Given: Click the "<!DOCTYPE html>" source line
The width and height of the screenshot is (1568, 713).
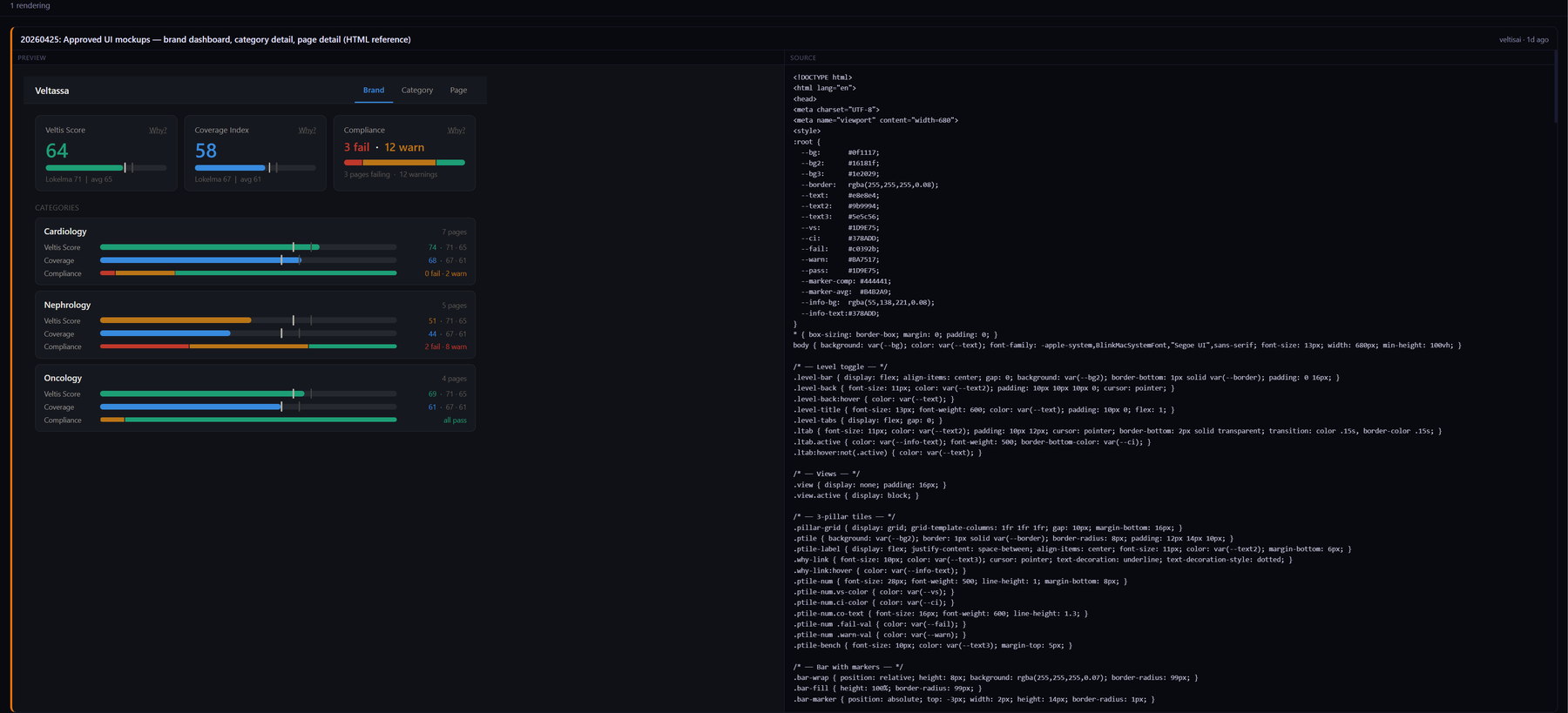Looking at the screenshot, I should click(822, 77).
